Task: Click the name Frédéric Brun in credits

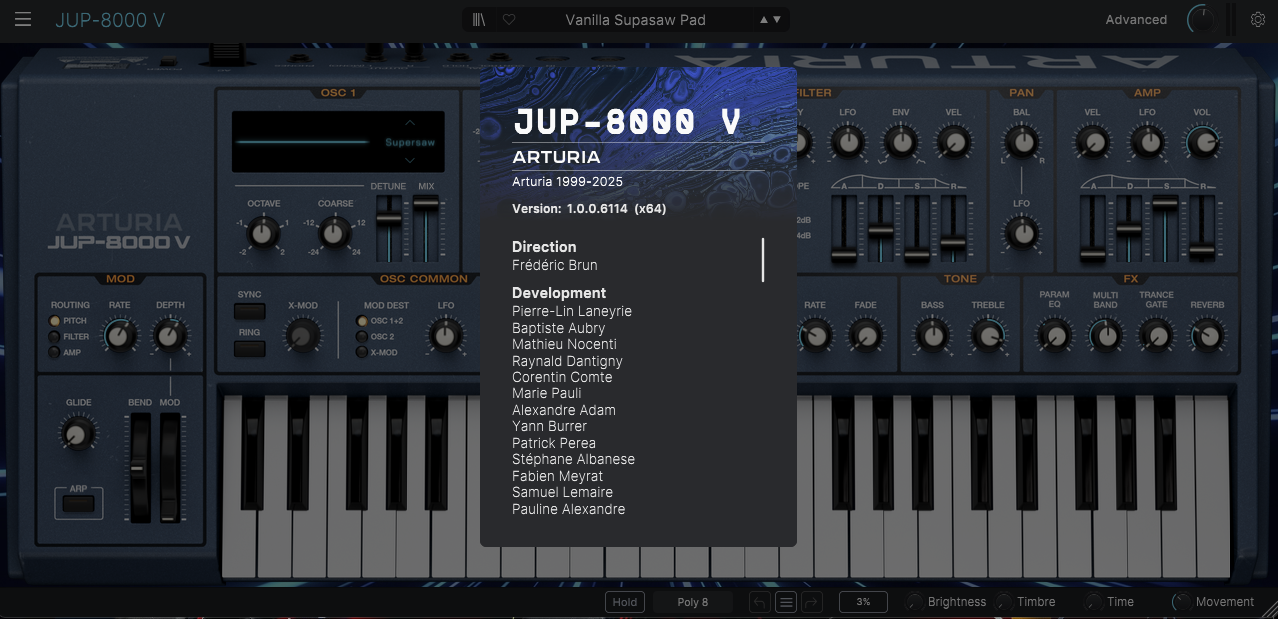Action: click(555, 265)
